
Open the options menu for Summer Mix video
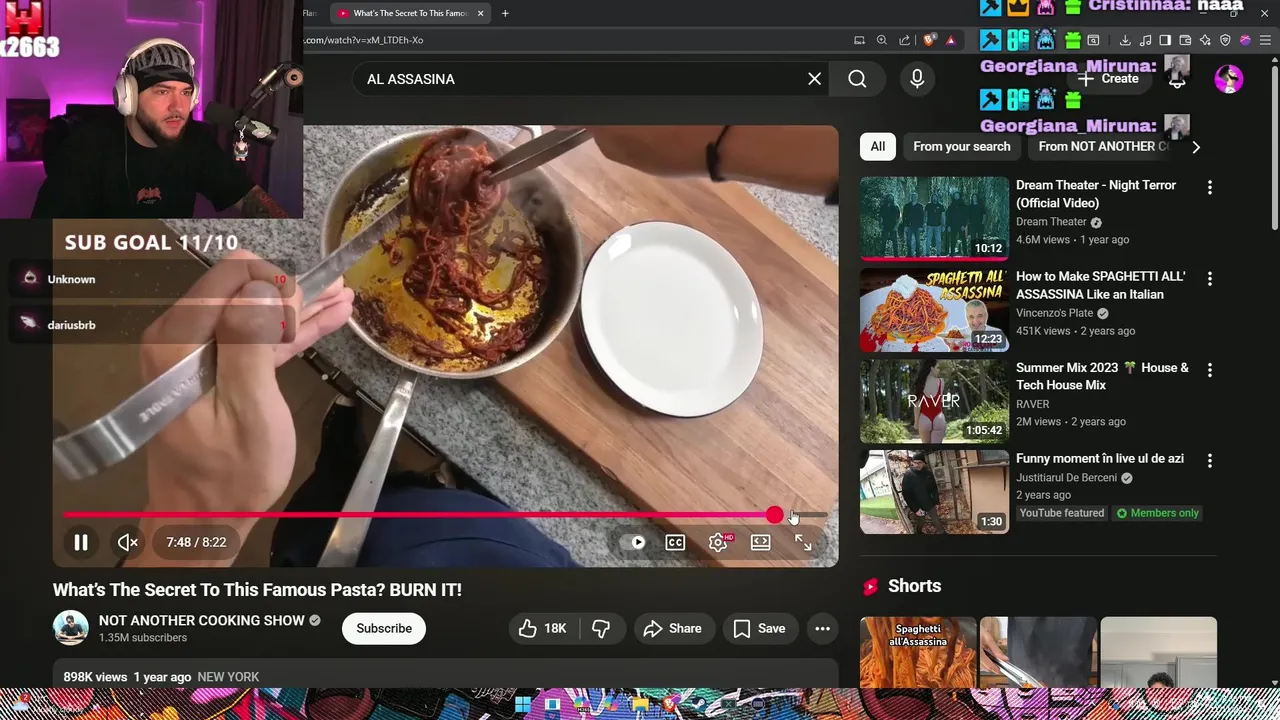point(1209,369)
